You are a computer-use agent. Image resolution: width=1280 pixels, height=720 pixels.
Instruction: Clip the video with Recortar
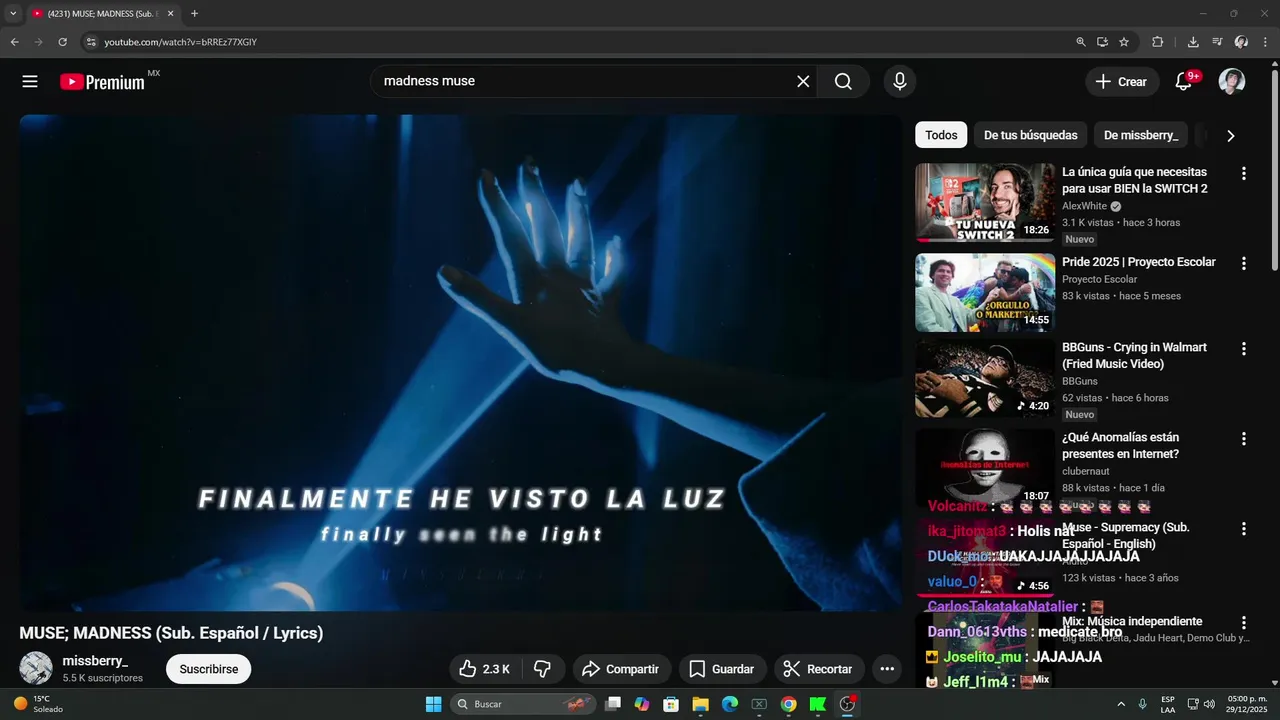818,669
